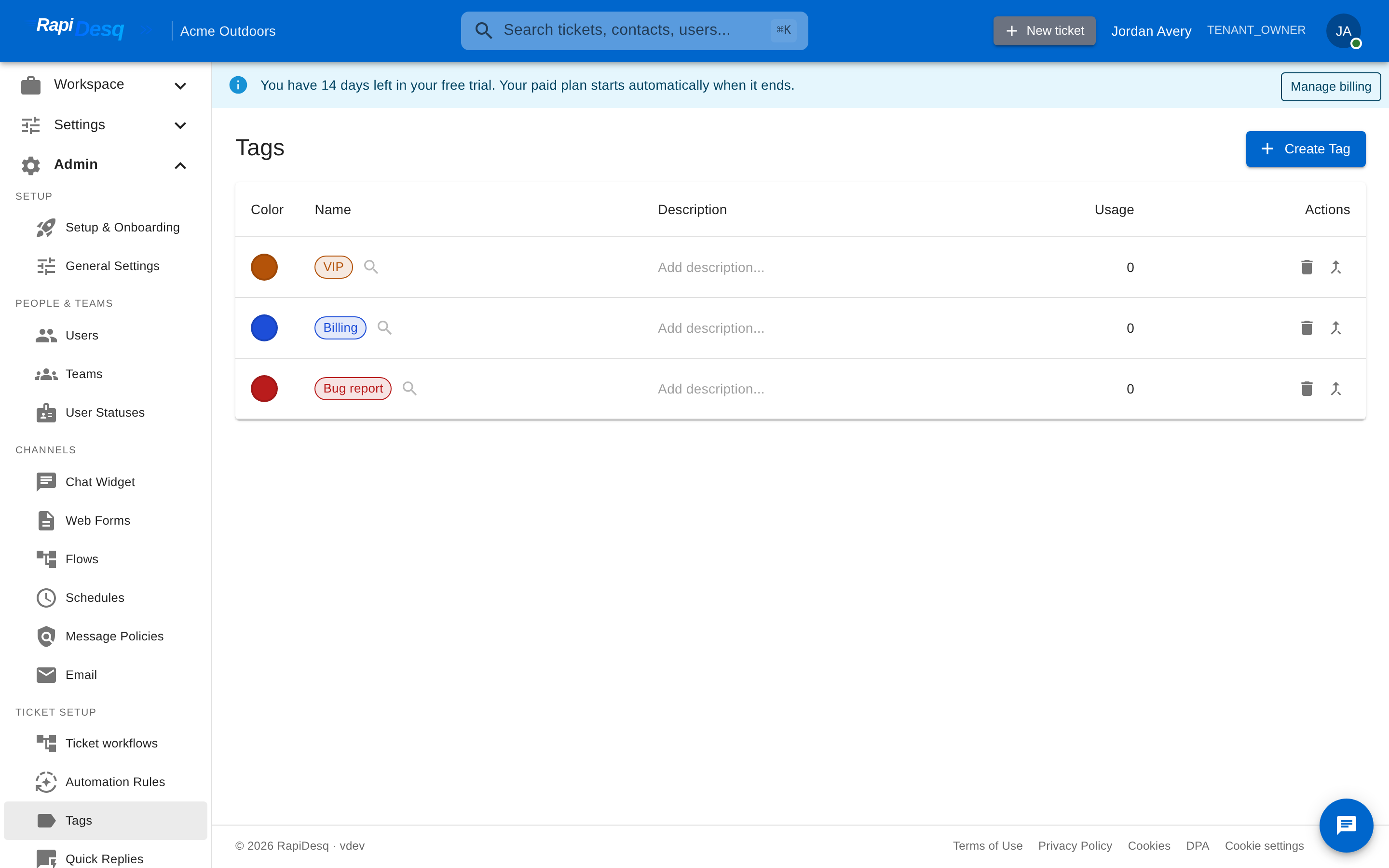Open the Privacy Policy link
The width and height of the screenshot is (1389, 868).
pos(1075,846)
